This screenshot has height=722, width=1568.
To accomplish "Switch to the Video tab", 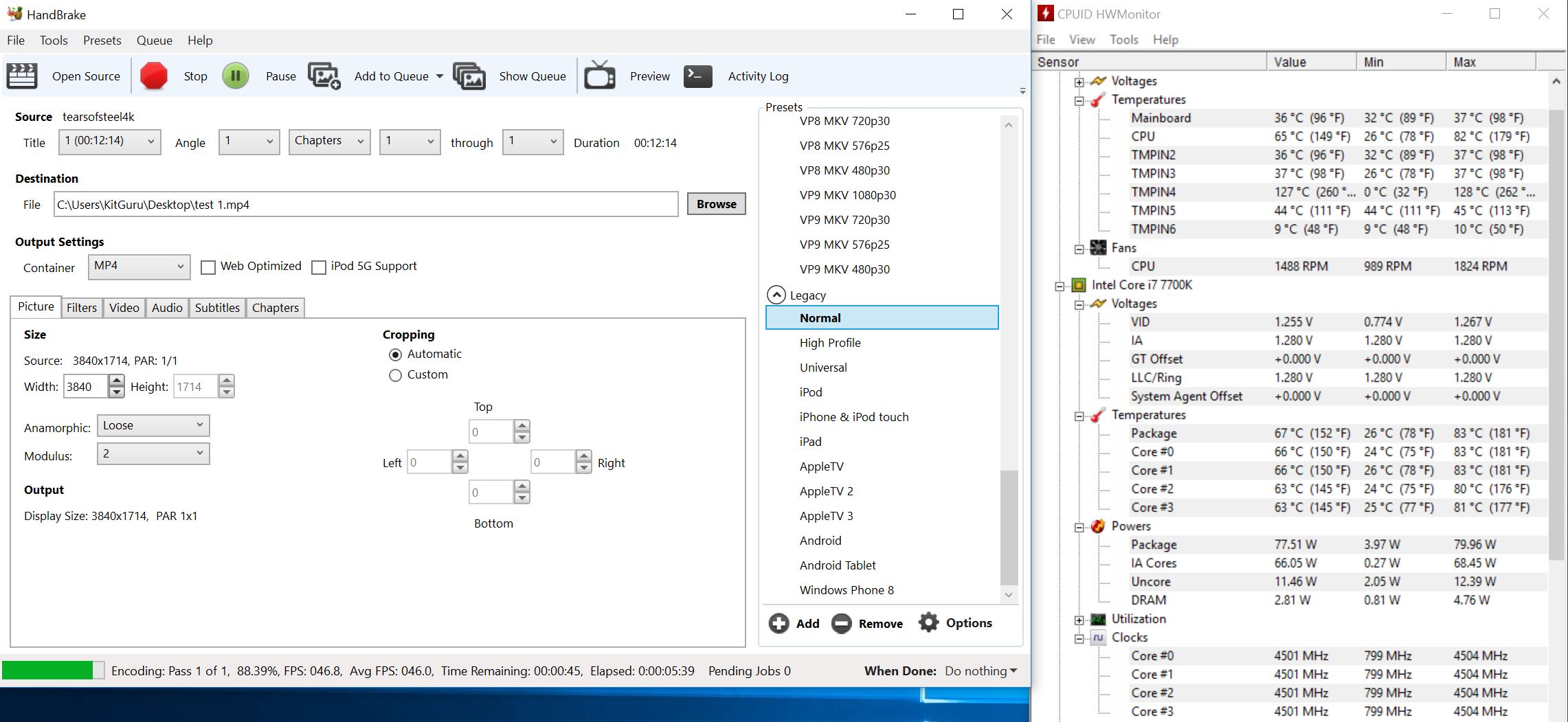I will pos(124,308).
